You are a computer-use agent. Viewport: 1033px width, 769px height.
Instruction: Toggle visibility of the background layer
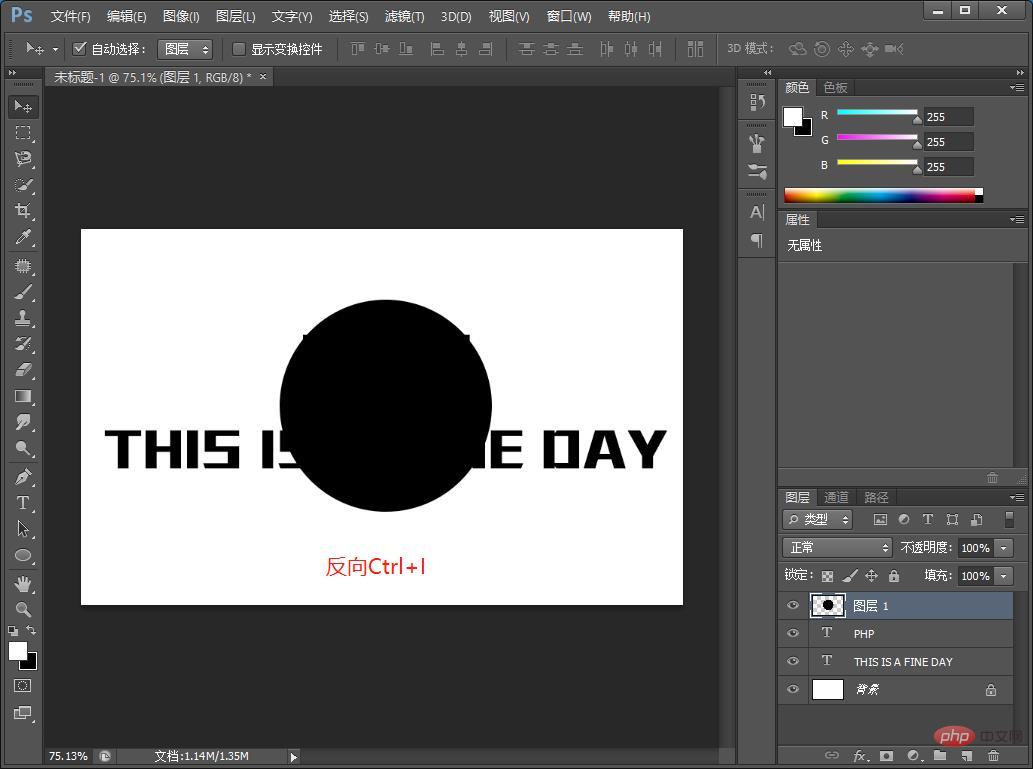pyautogui.click(x=793, y=689)
